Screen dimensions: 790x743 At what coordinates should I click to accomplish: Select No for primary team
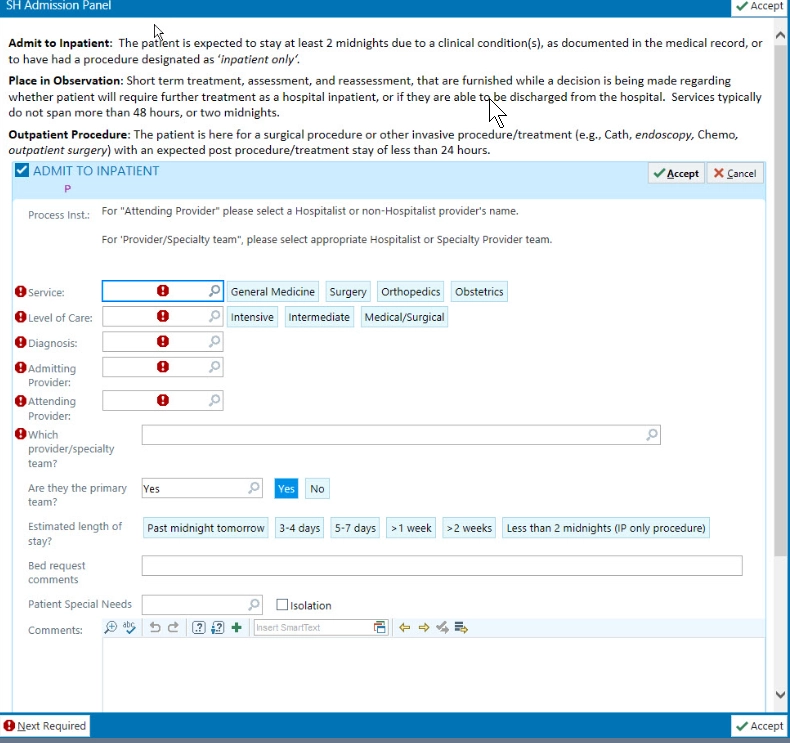coord(317,489)
